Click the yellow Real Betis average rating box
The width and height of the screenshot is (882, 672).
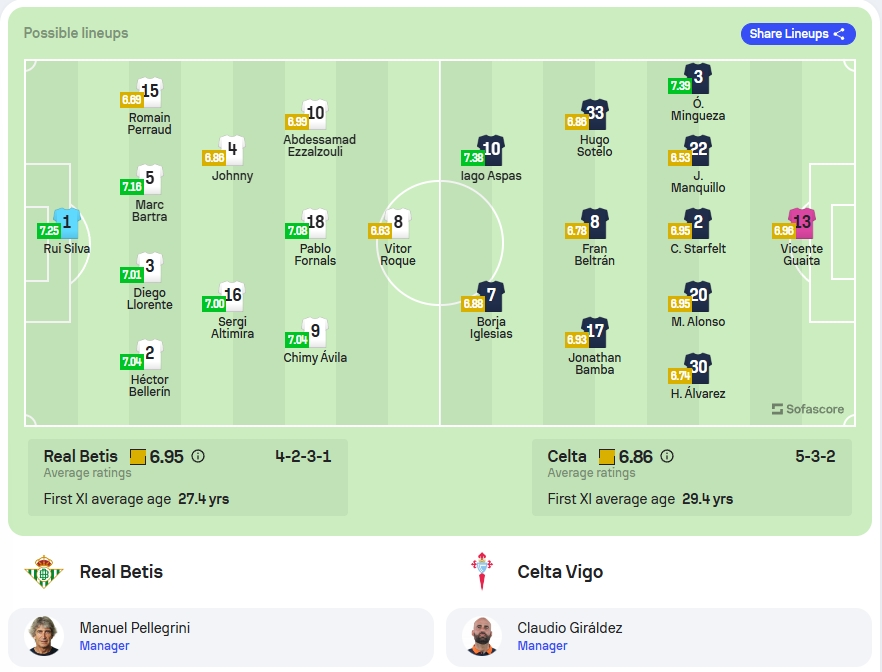click(138, 457)
